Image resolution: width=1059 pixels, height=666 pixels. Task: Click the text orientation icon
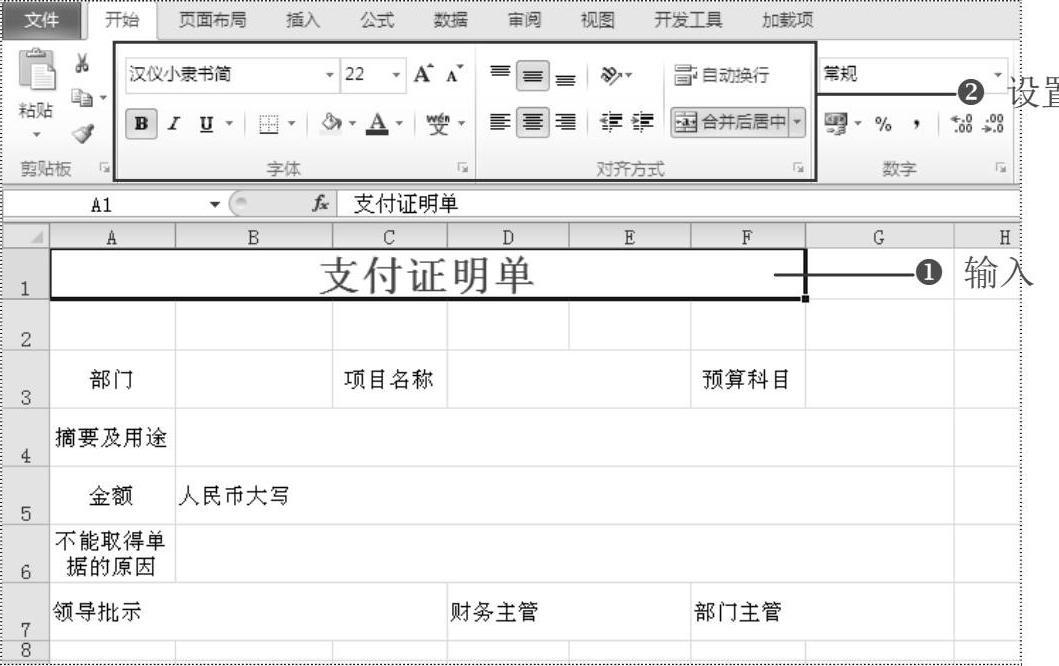[611, 75]
